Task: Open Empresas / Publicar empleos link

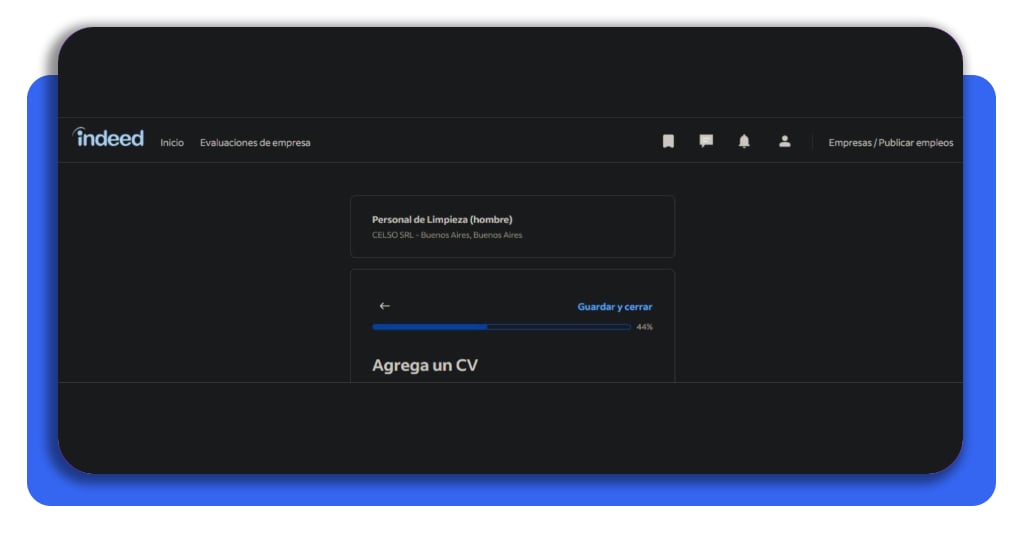Action: point(891,142)
